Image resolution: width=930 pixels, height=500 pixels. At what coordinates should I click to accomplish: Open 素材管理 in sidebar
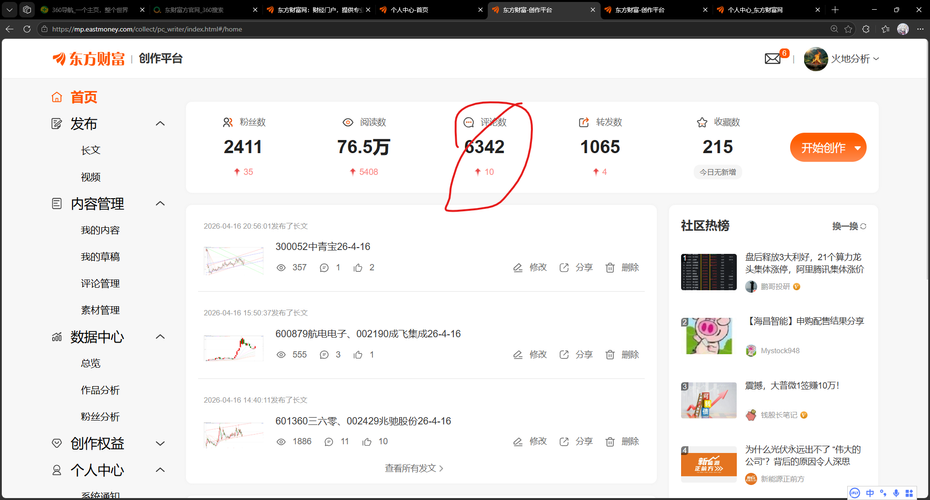click(x=100, y=310)
